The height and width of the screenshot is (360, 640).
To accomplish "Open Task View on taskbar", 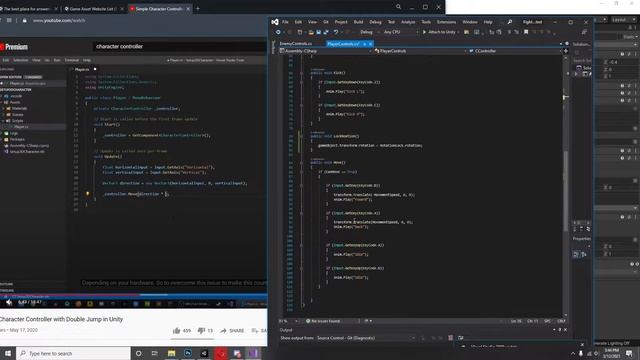I will tap(155, 353).
